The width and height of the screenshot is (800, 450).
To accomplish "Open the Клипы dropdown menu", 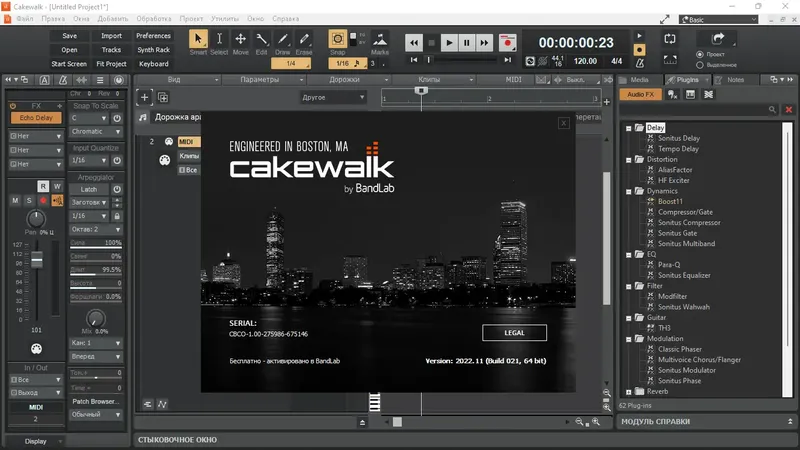I will [434, 80].
